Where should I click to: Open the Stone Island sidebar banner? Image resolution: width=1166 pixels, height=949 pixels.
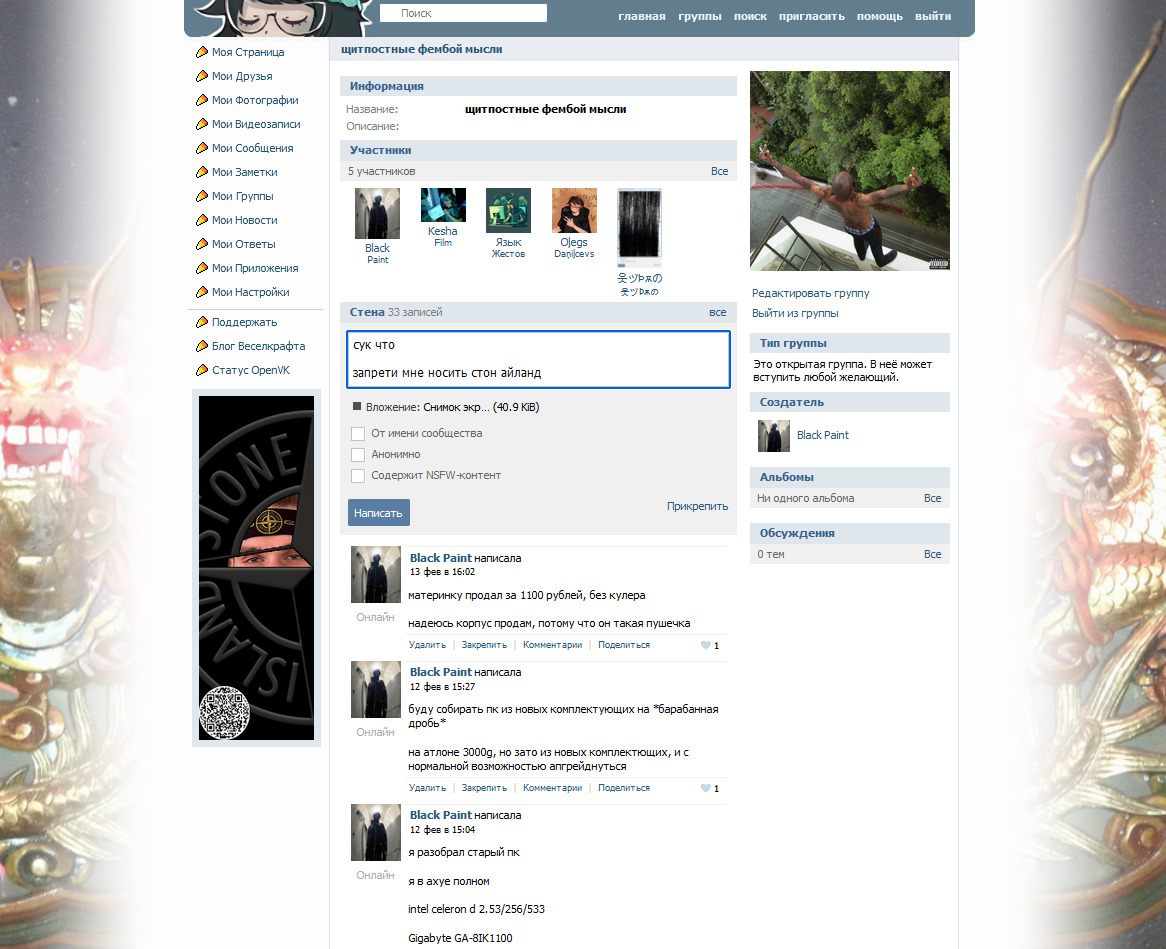(257, 568)
